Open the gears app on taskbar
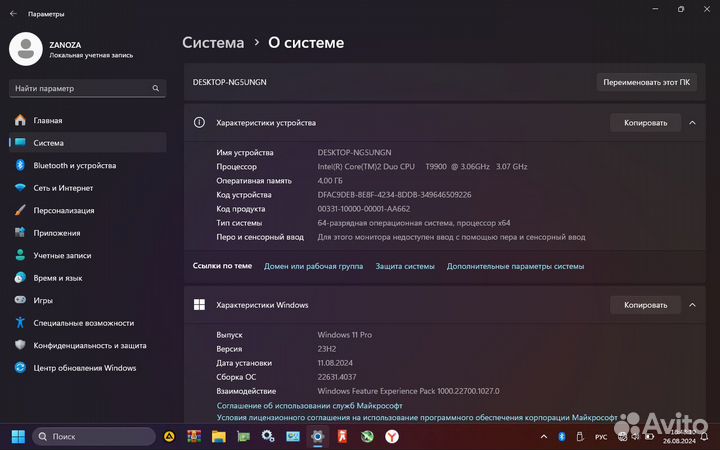The width and height of the screenshot is (720, 450). point(268,436)
